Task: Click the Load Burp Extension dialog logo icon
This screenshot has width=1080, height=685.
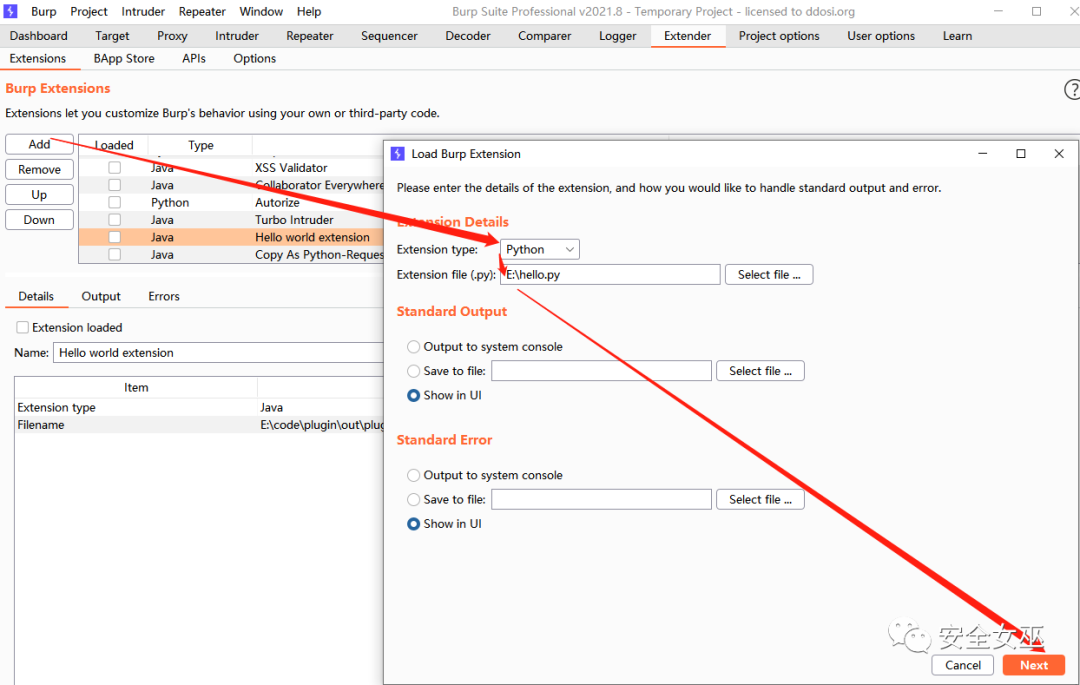Action: point(398,154)
